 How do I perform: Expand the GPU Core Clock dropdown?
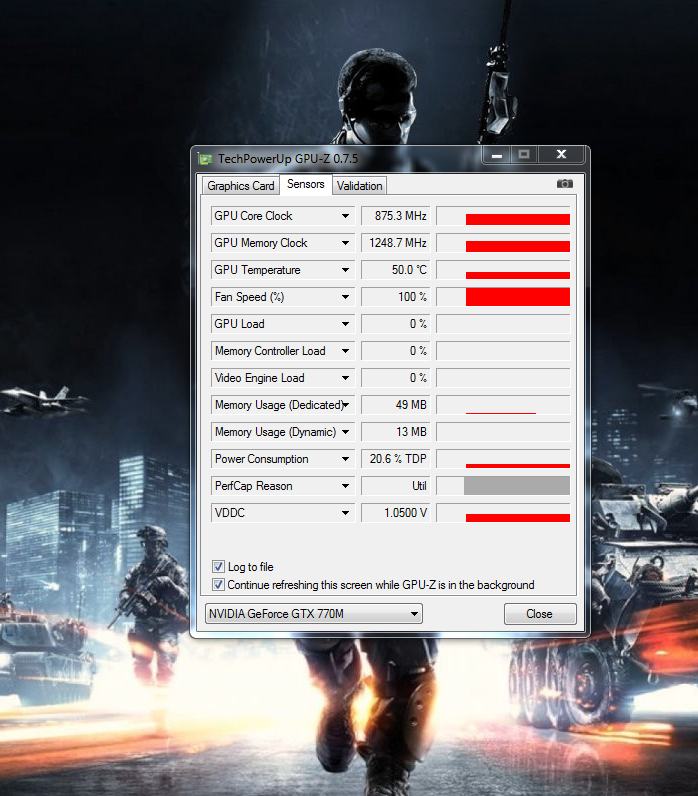pyautogui.click(x=345, y=216)
